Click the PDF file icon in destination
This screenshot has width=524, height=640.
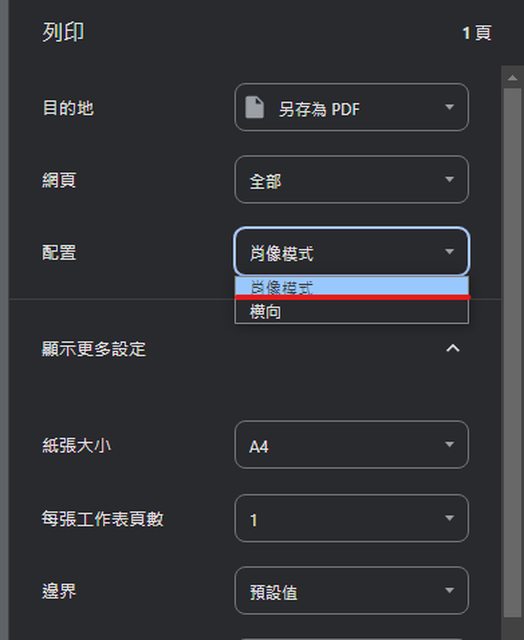pyautogui.click(x=254, y=107)
